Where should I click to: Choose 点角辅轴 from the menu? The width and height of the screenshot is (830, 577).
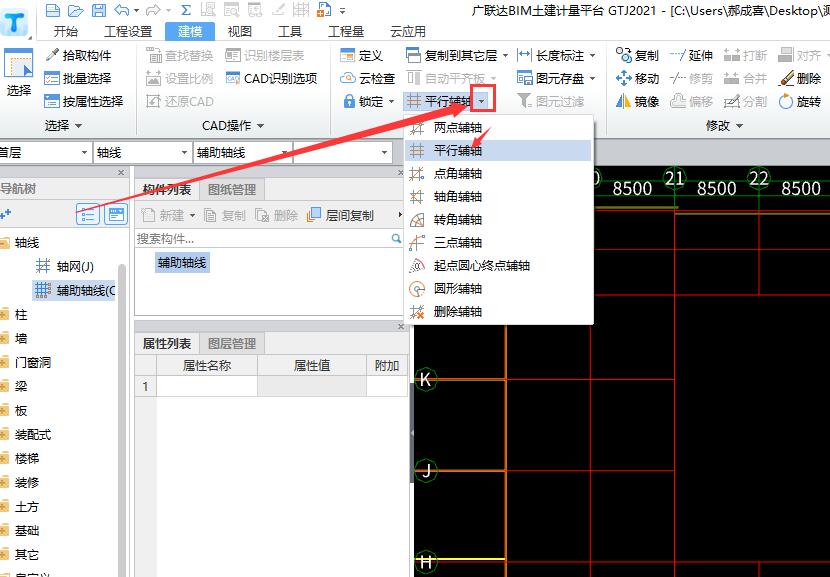tap(498, 174)
